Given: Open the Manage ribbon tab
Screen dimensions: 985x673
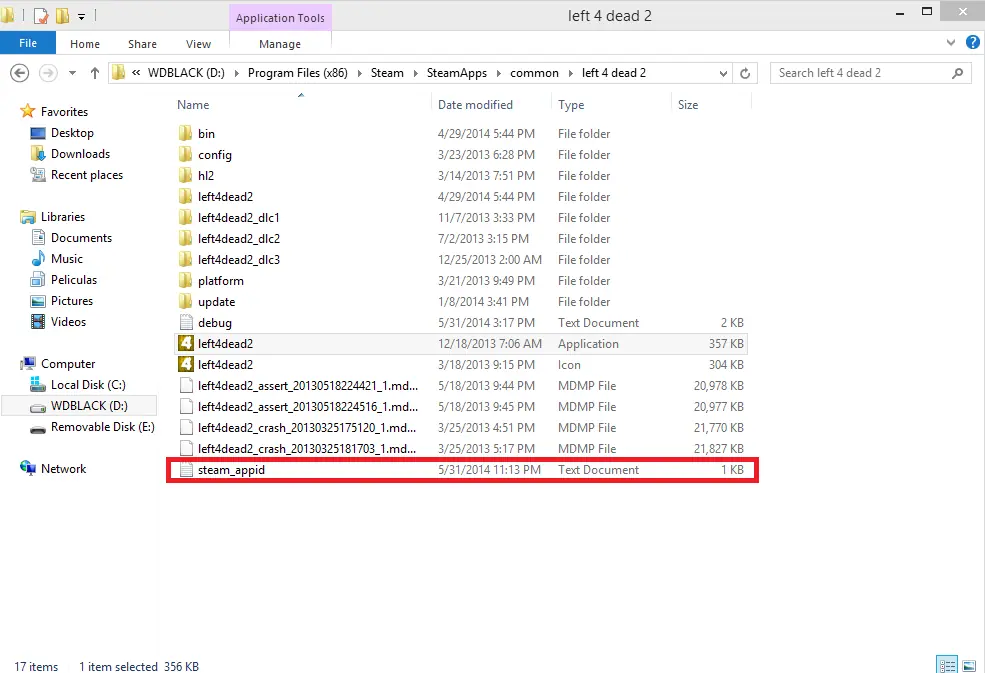Looking at the screenshot, I should 280,44.
